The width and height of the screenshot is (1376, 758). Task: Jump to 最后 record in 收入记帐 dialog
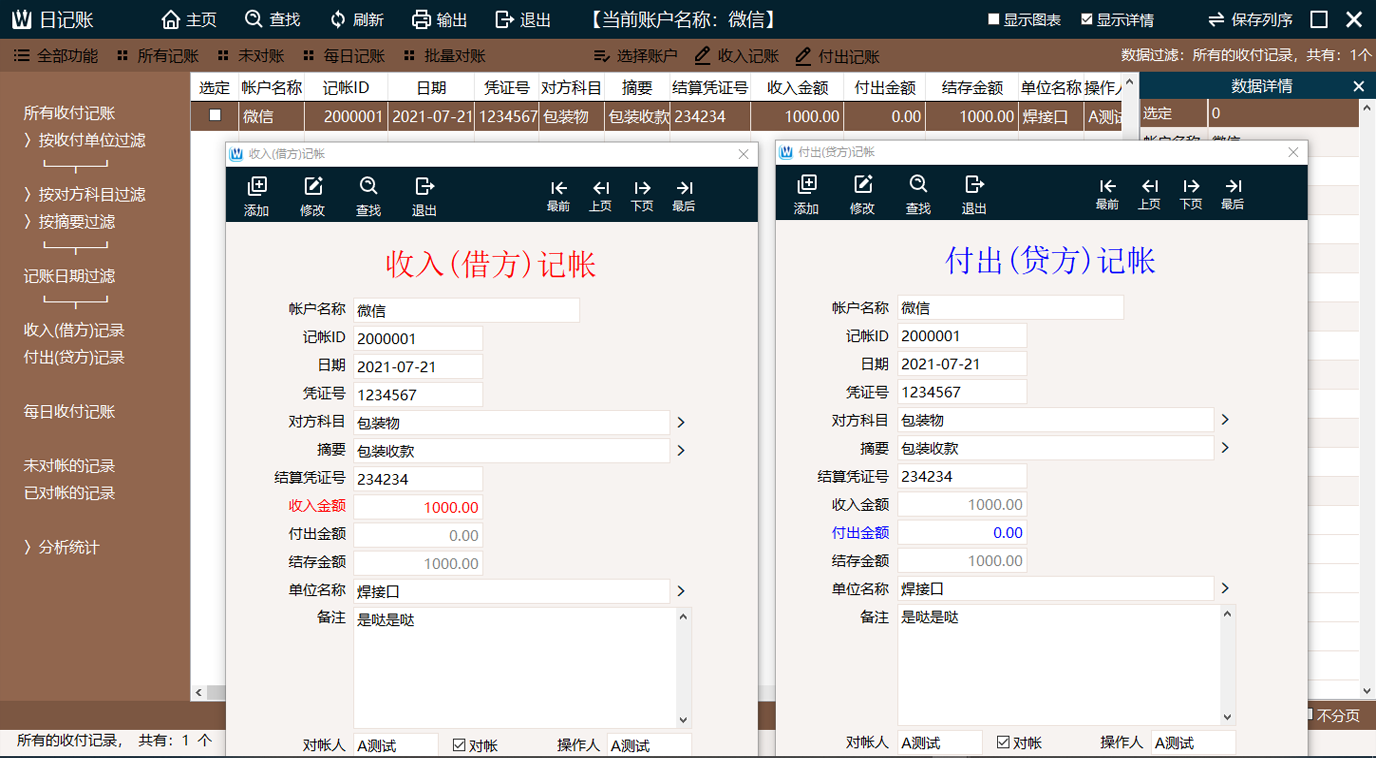pyautogui.click(x=684, y=193)
